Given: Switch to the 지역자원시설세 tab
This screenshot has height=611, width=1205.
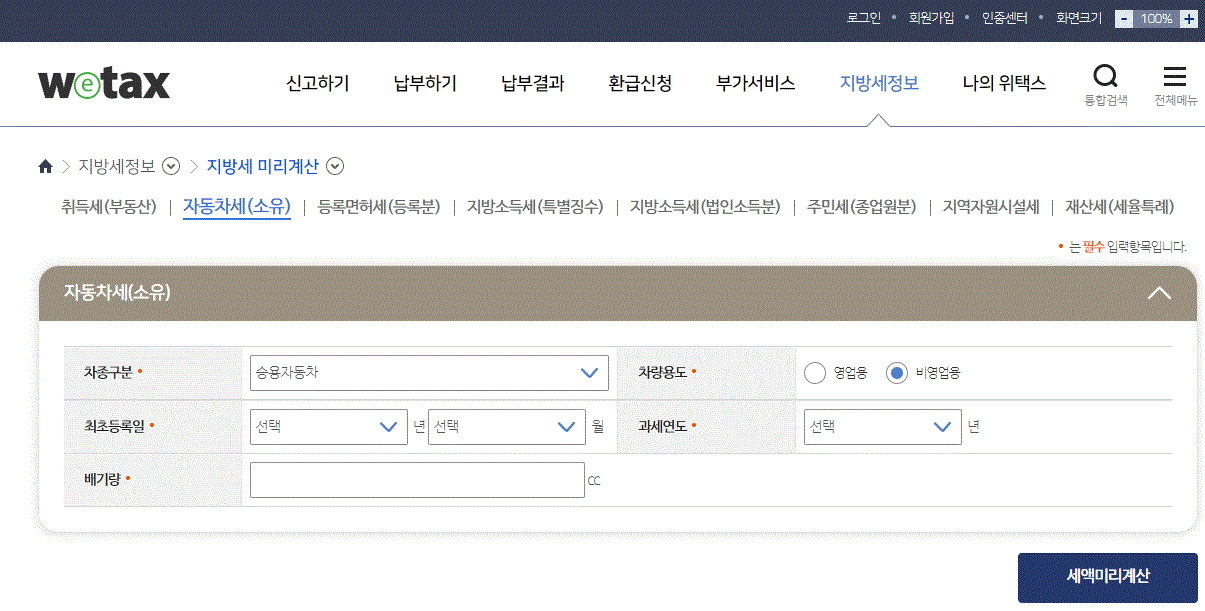Looking at the screenshot, I should coord(991,207).
